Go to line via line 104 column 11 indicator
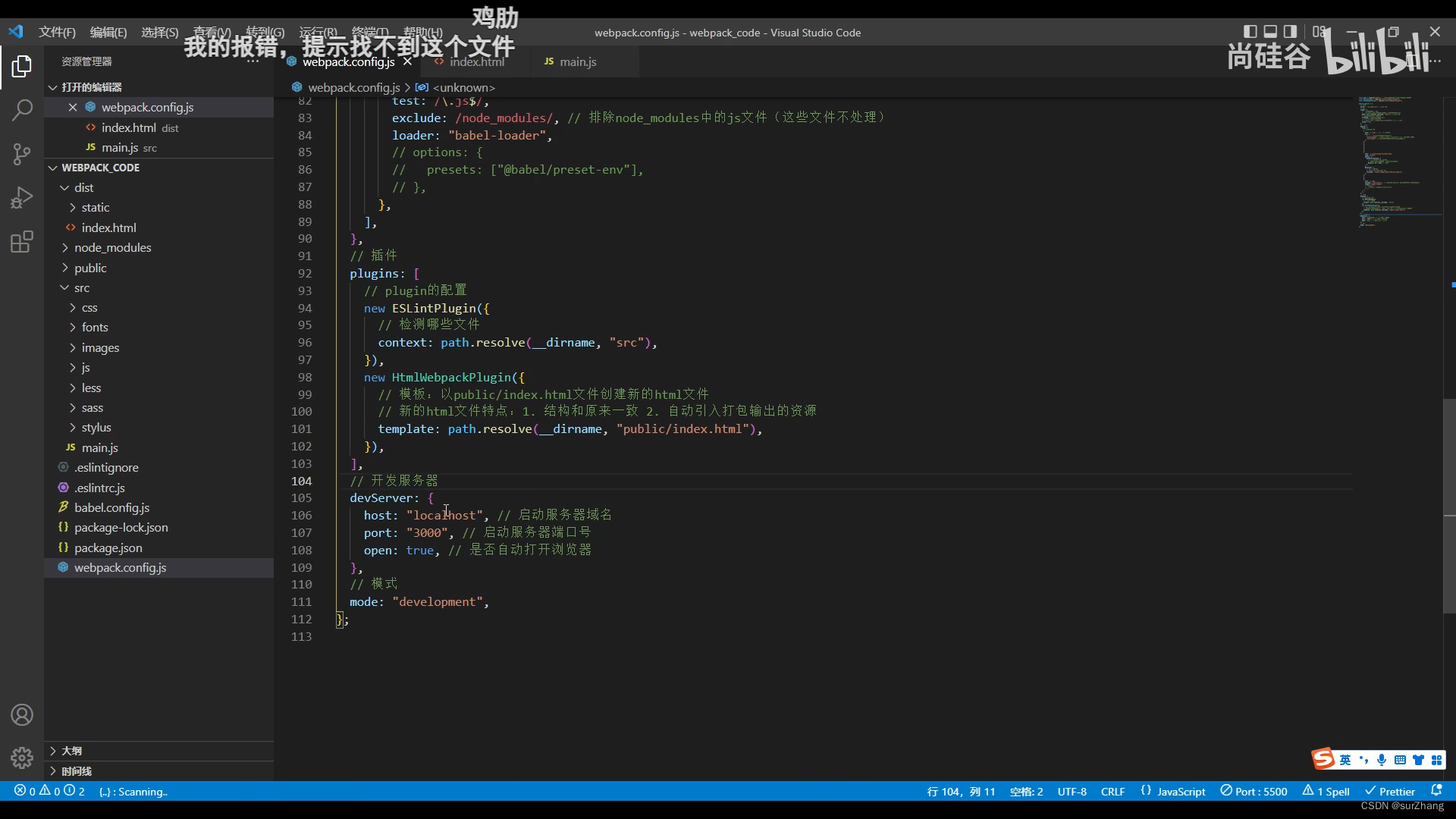 coord(961,791)
